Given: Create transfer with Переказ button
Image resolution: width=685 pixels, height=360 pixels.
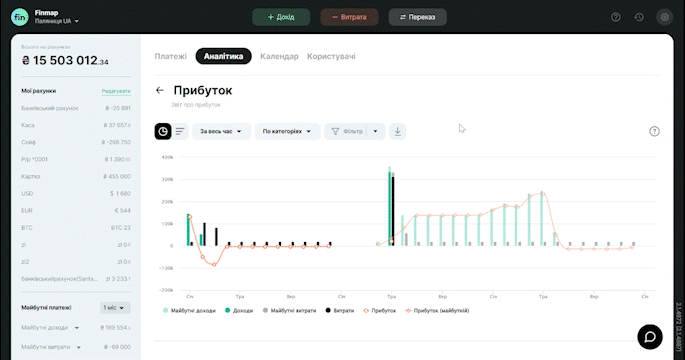Looking at the screenshot, I should pos(417,17).
